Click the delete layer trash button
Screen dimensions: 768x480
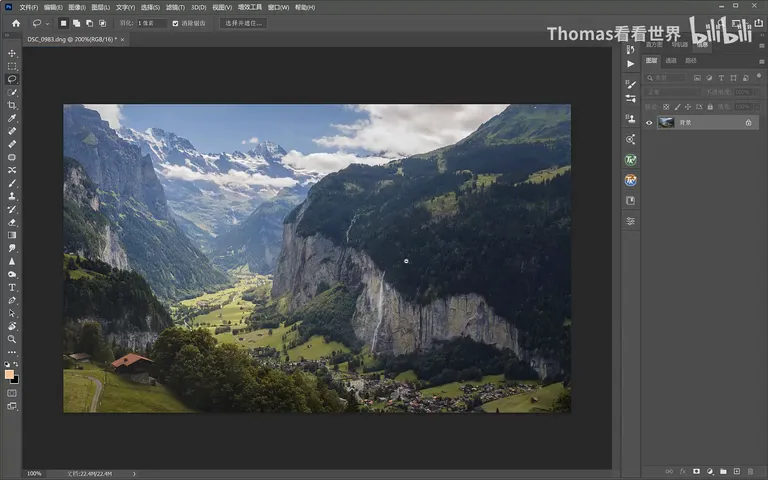[750, 471]
